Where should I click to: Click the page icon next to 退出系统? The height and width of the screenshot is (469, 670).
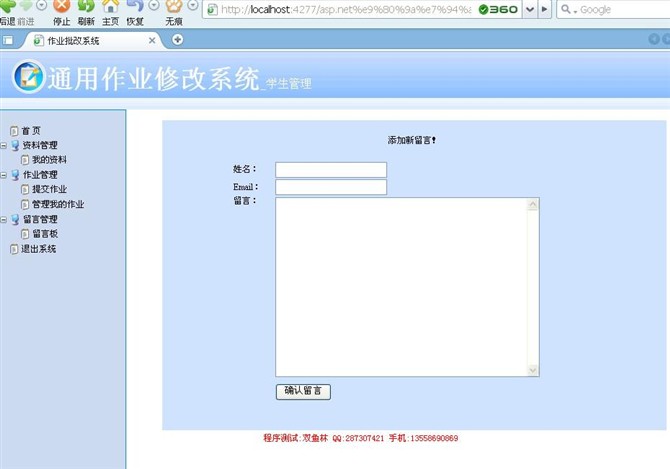(x=14, y=249)
